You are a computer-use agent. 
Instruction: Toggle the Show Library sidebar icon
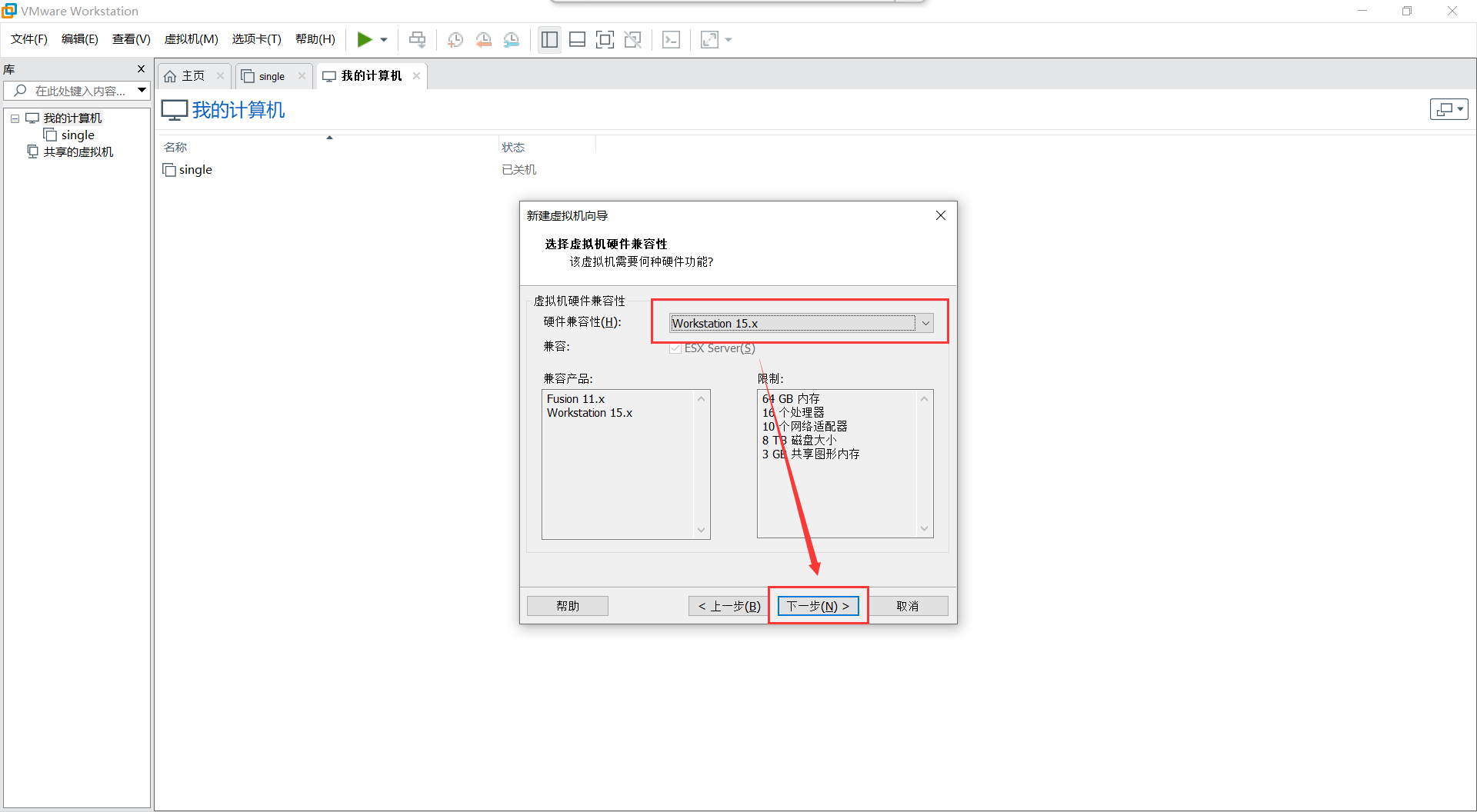click(x=549, y=40)
